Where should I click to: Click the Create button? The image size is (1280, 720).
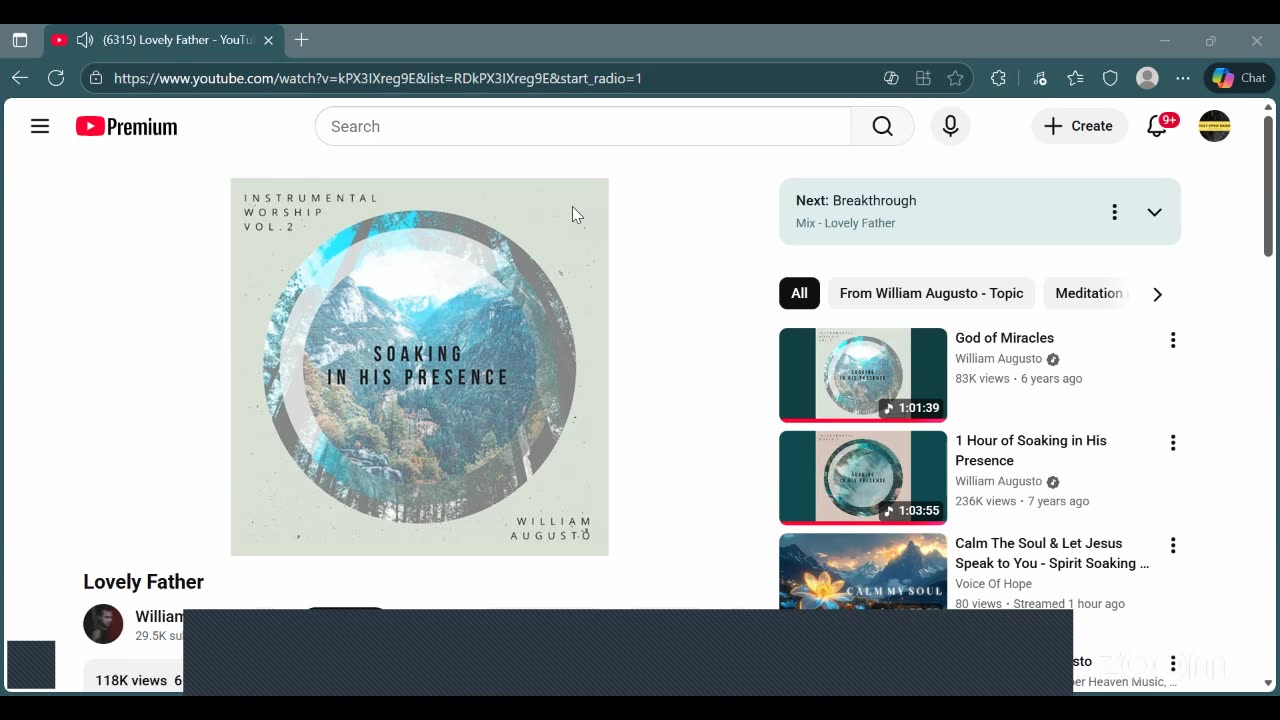1079,126
